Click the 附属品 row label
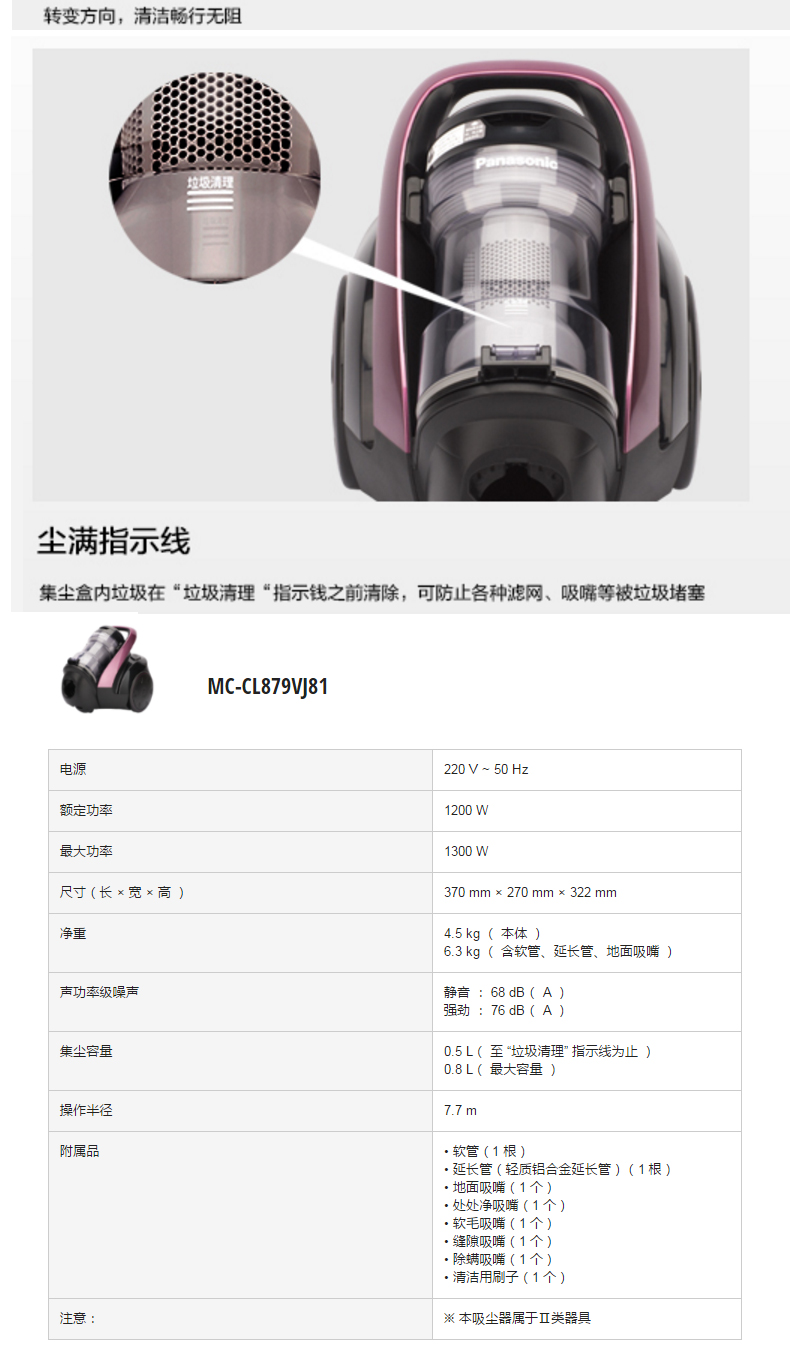The width and height of the screenshot is (790, 1363). click(x=80, y=1152)
